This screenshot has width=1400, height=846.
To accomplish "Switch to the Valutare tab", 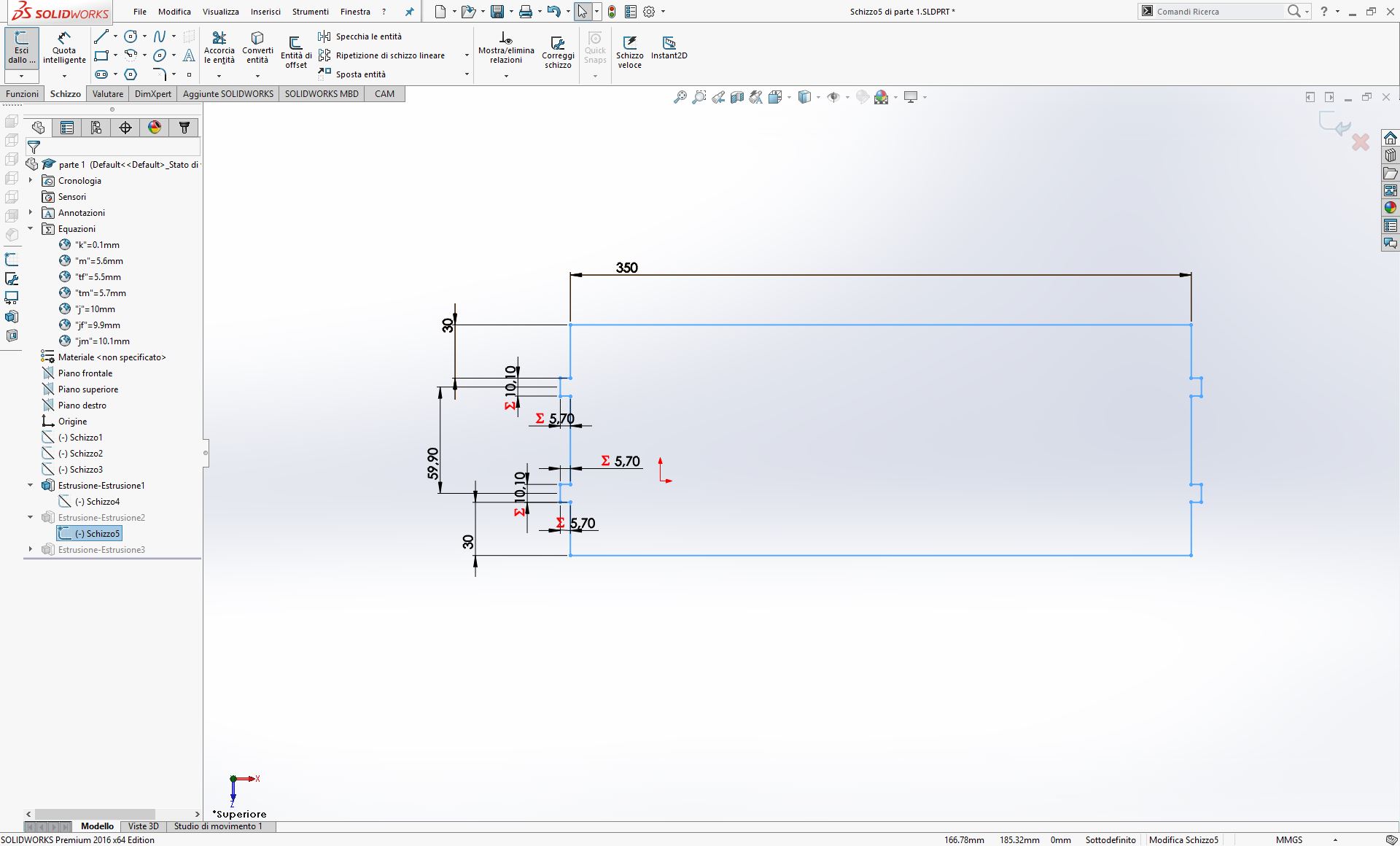I will 108,94.
